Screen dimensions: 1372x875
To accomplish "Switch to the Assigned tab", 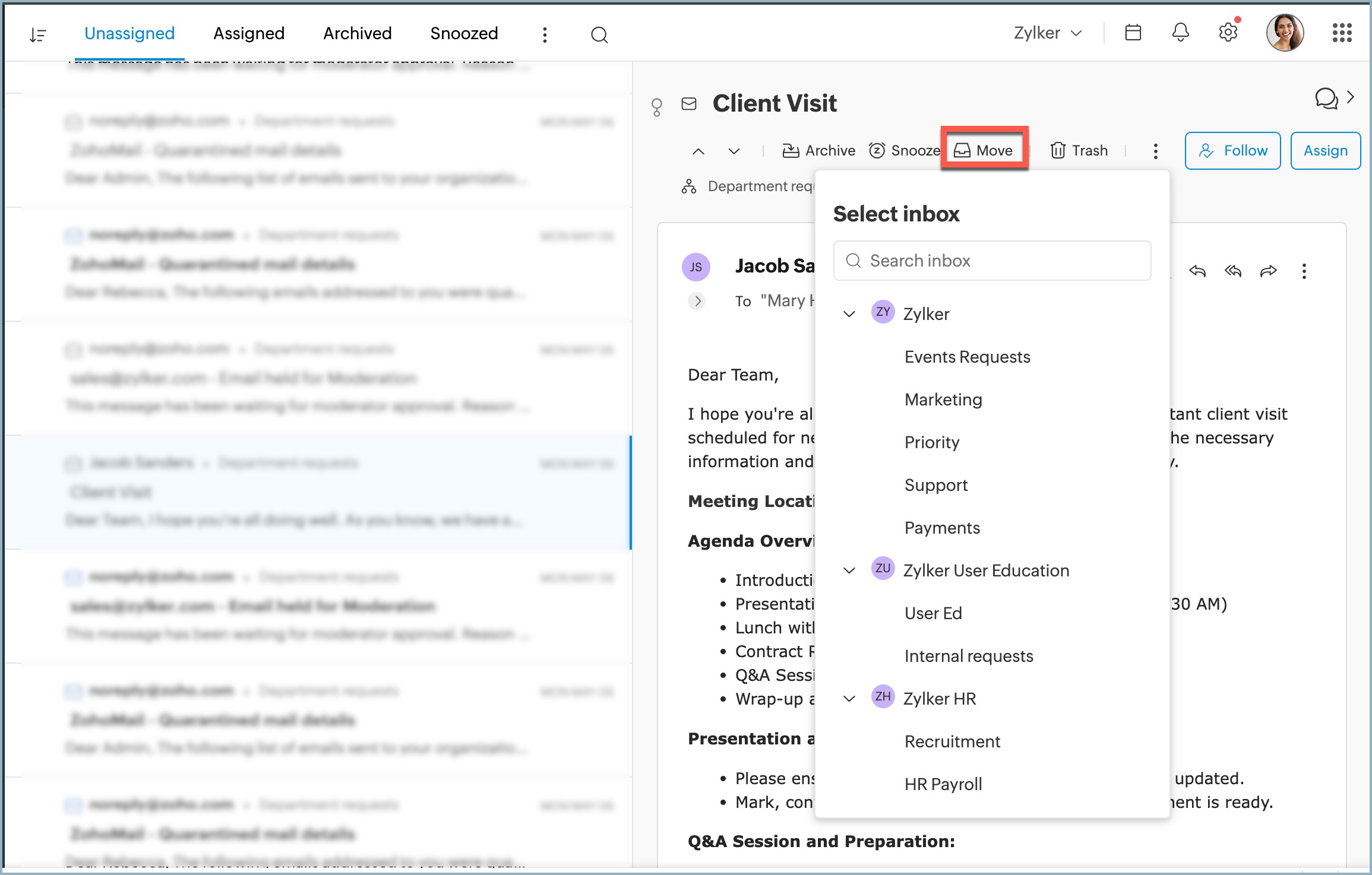I will click(249, 33).
